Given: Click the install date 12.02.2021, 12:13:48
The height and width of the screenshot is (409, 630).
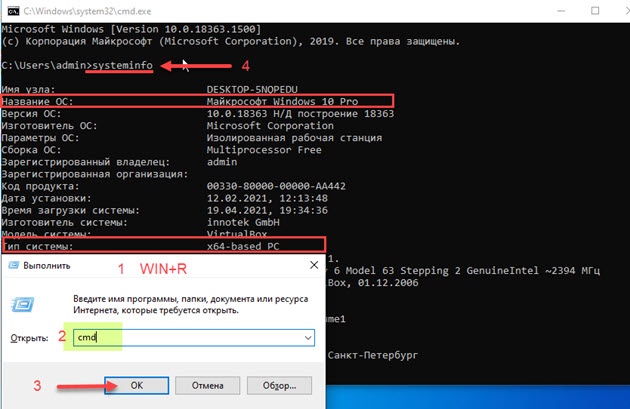Looking at the screenshot, I should pyautogui.click(x=267, y=198).
